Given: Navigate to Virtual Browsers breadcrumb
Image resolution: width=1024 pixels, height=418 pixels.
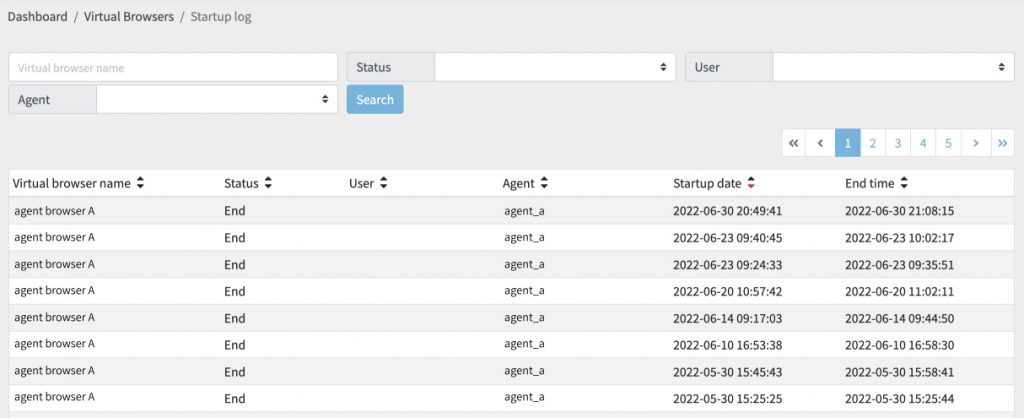Looking at the screenshot, I should [x=129, y=17].
